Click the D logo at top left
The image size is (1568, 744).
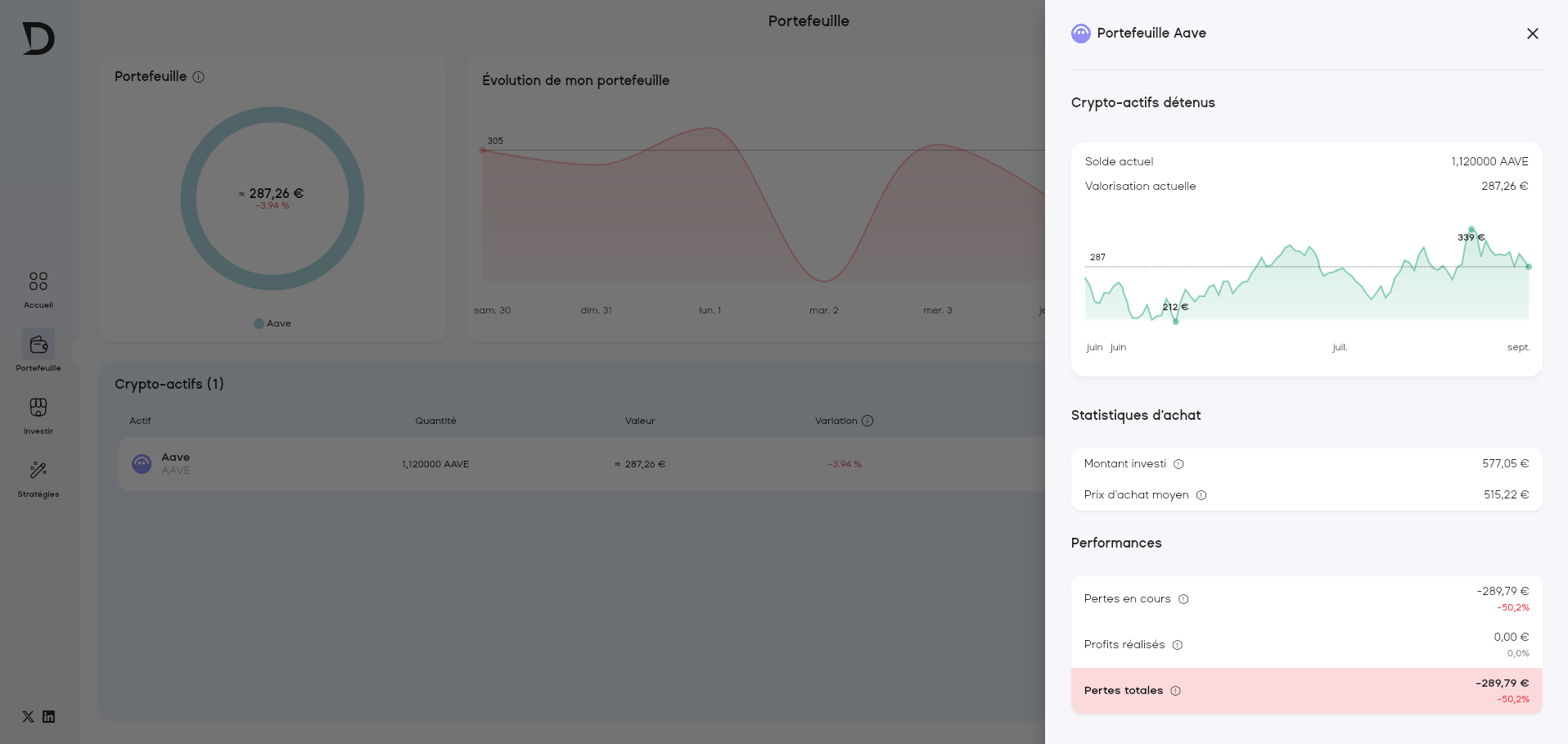click(38, 38)
